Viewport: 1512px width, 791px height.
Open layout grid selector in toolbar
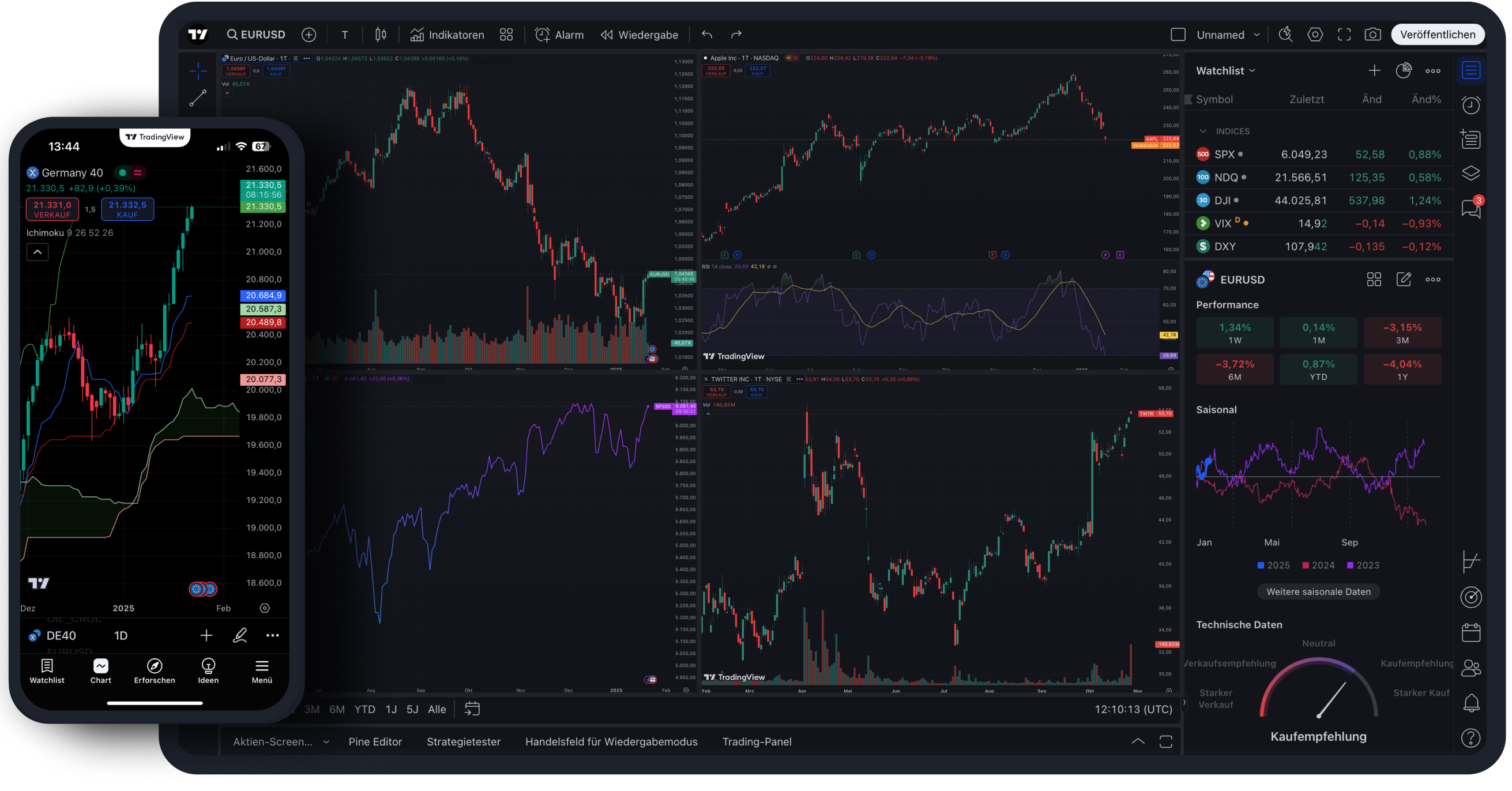click(506, 35)
